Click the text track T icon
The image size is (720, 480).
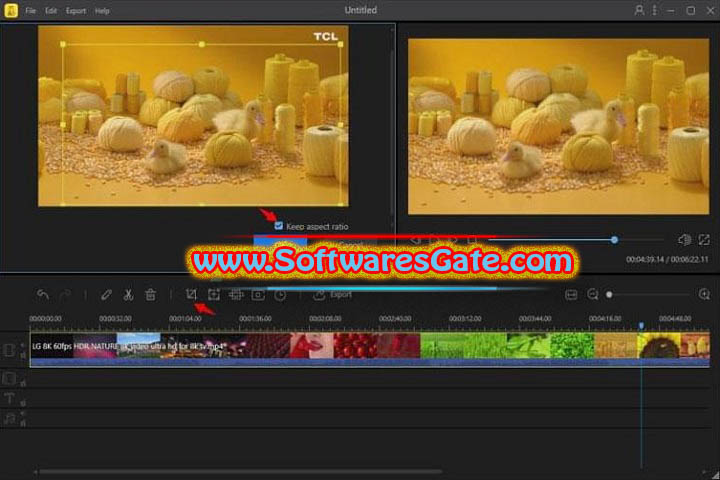coord(9,398)
